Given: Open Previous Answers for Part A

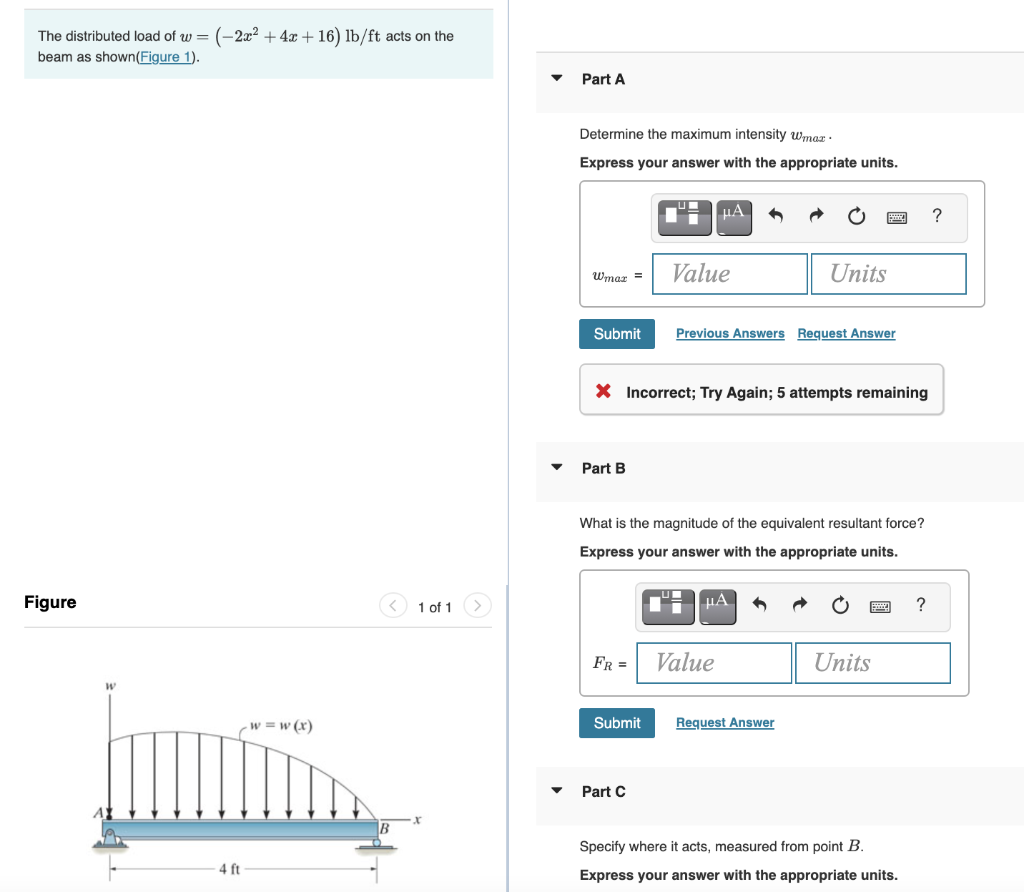Looking at the screenshot, I should [x=730, y=333].
